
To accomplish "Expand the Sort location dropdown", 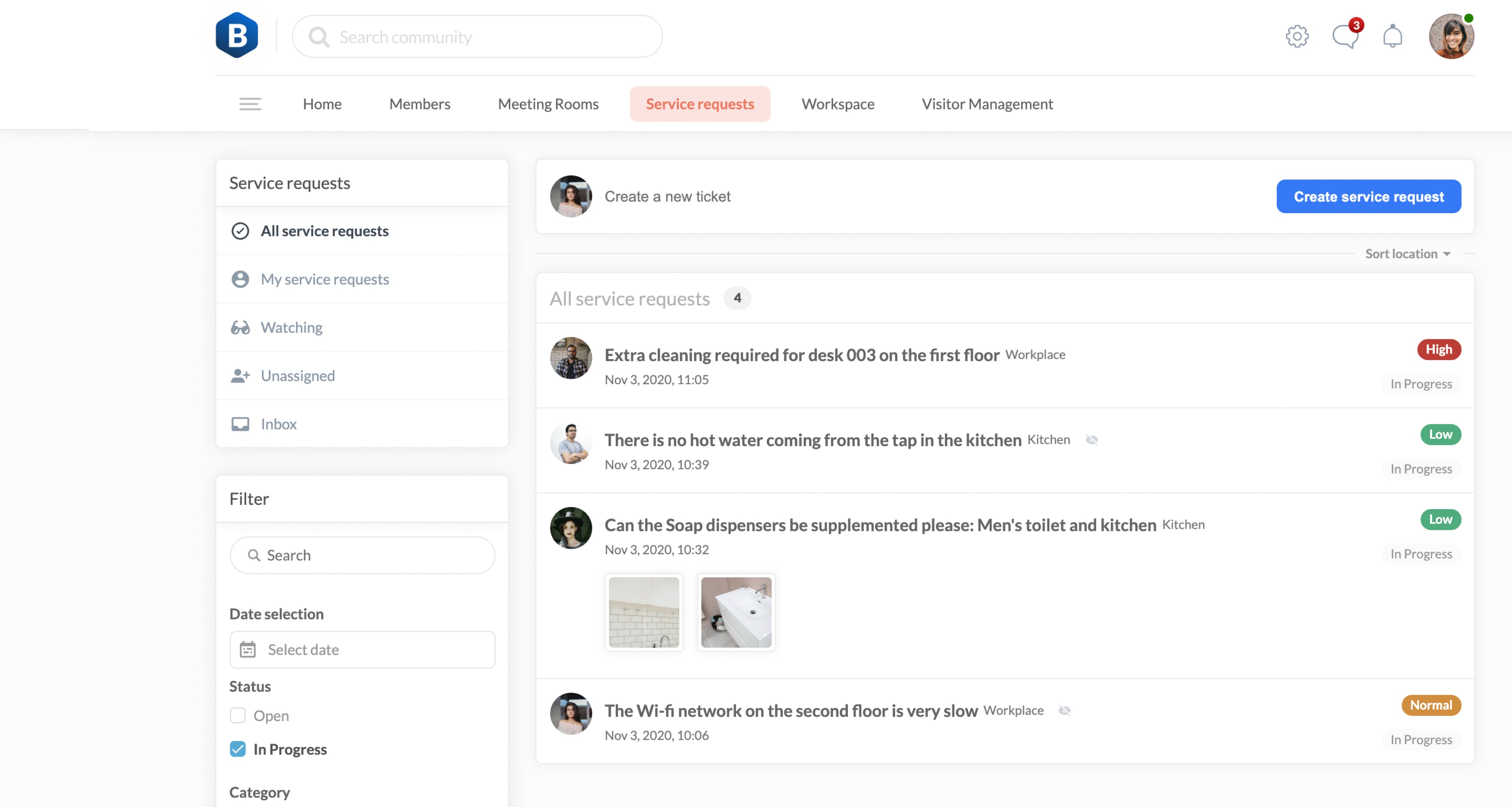I will (1408, 254).
